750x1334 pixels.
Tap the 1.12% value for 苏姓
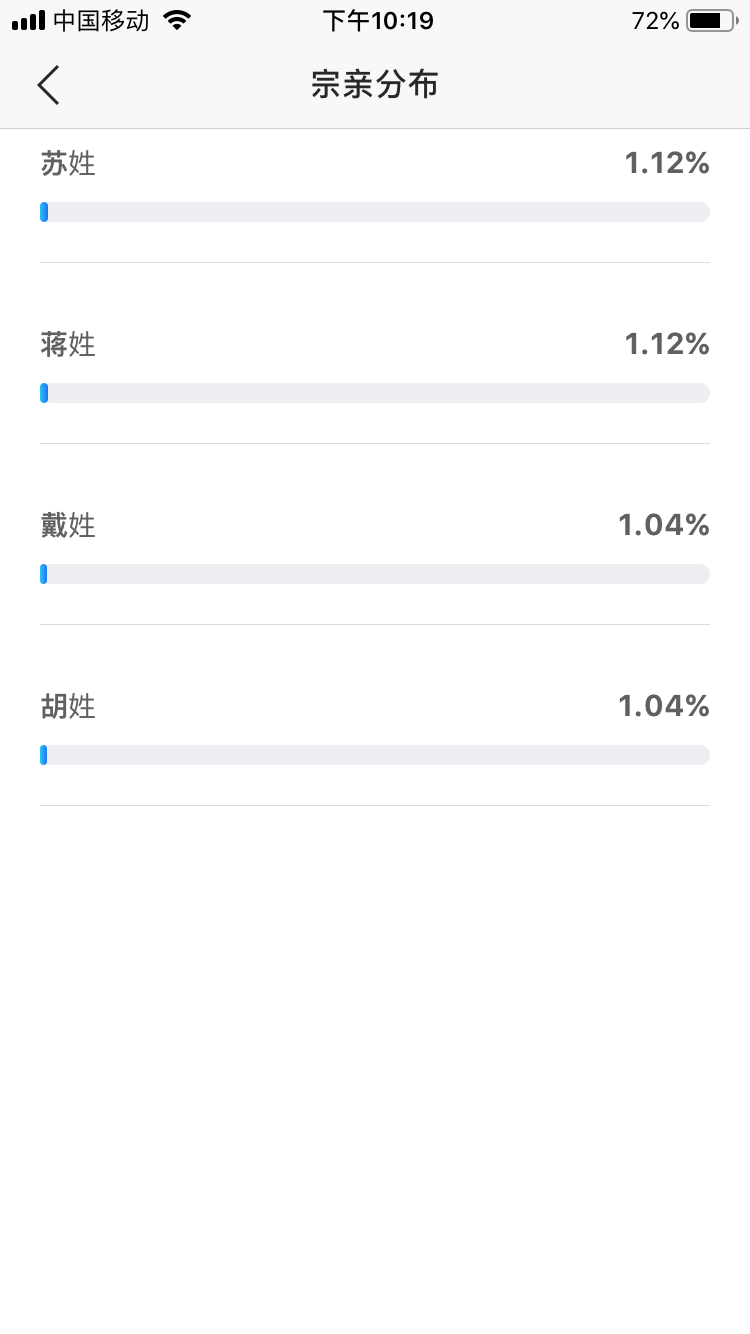667,163
